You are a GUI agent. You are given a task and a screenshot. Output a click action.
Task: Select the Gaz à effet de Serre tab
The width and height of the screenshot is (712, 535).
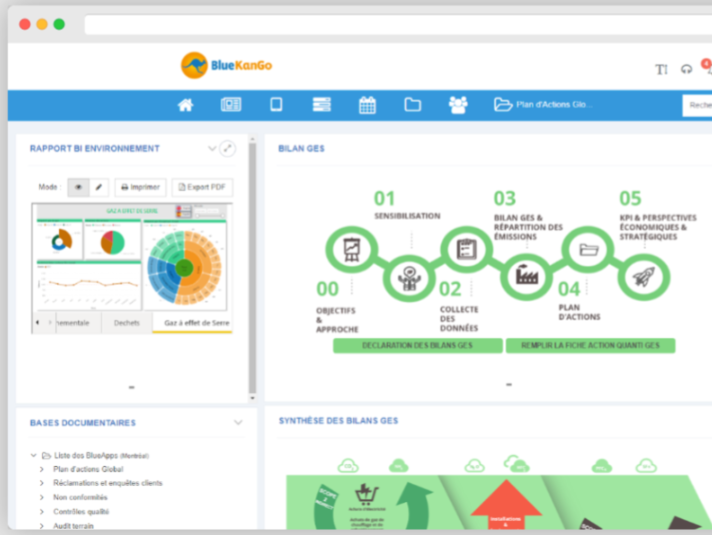coord(193,323)
